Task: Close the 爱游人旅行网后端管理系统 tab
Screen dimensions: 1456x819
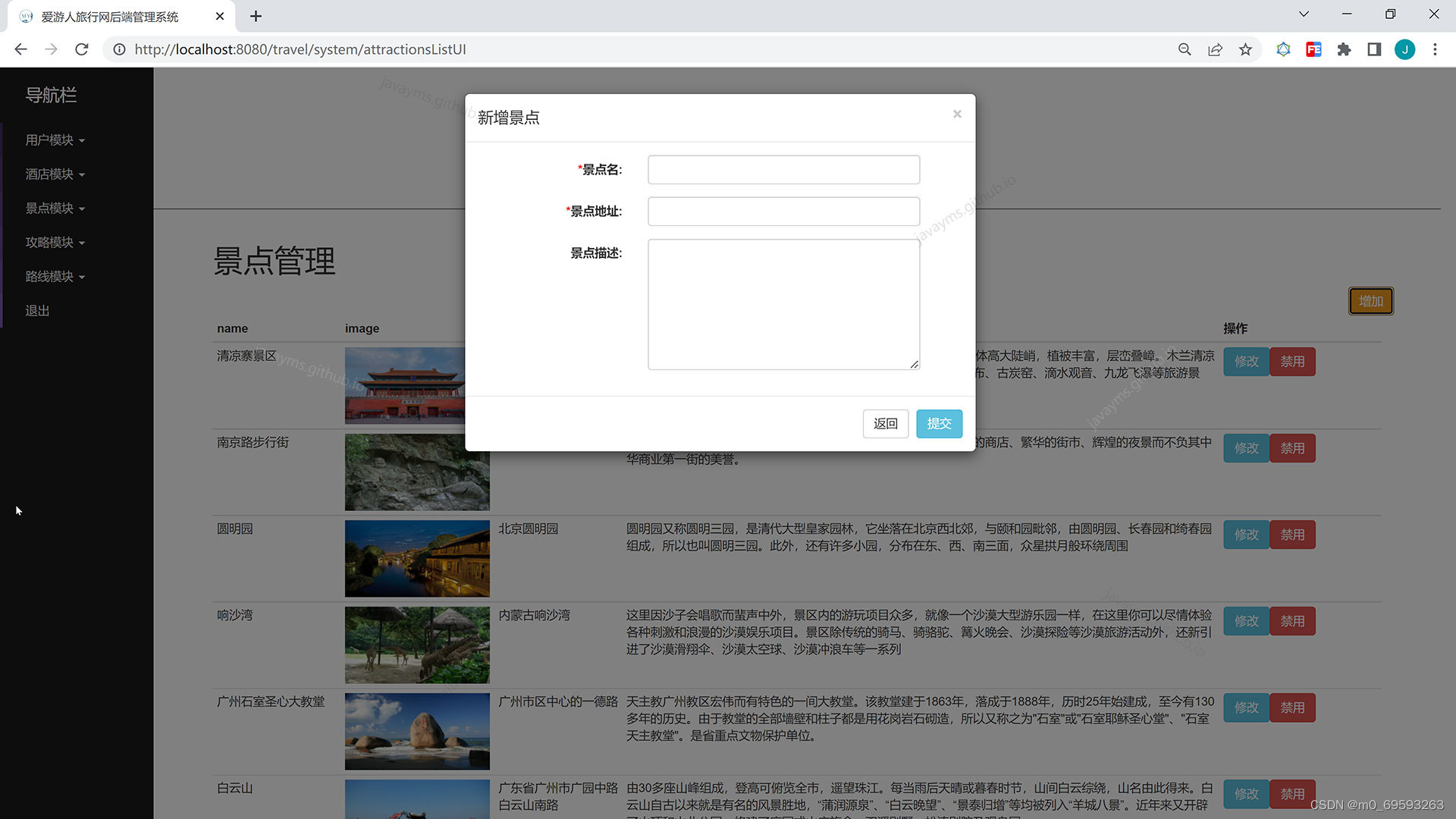Action: 220,16
